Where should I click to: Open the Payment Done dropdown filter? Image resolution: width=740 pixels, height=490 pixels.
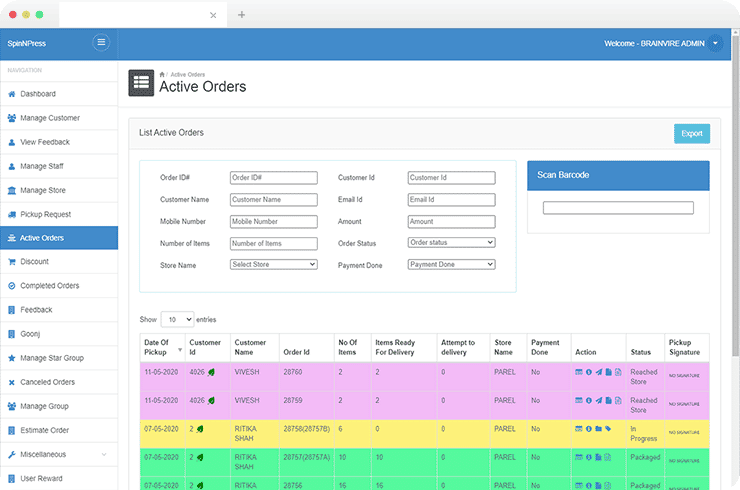(x=451, y=264)
